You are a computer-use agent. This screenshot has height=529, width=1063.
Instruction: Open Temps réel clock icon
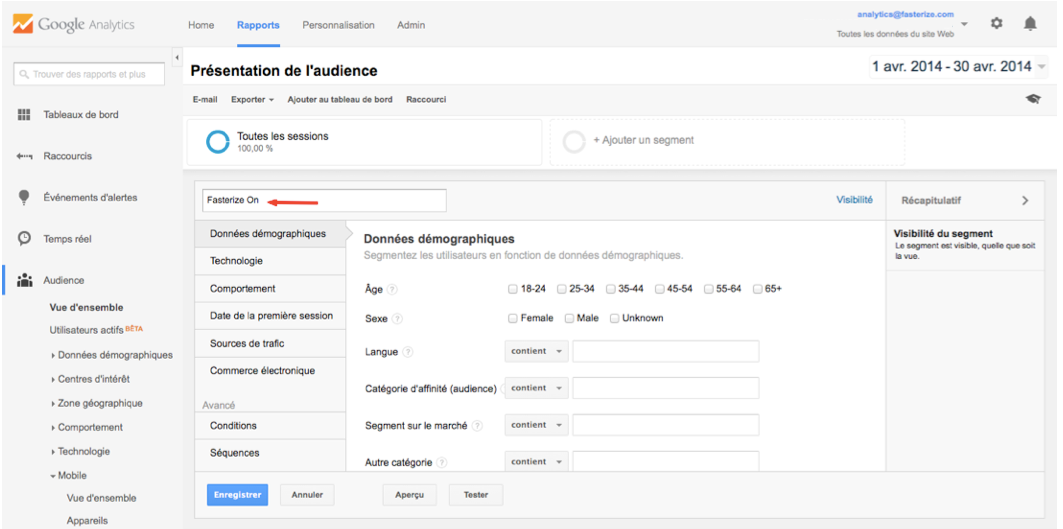click(x=23, y=239)
